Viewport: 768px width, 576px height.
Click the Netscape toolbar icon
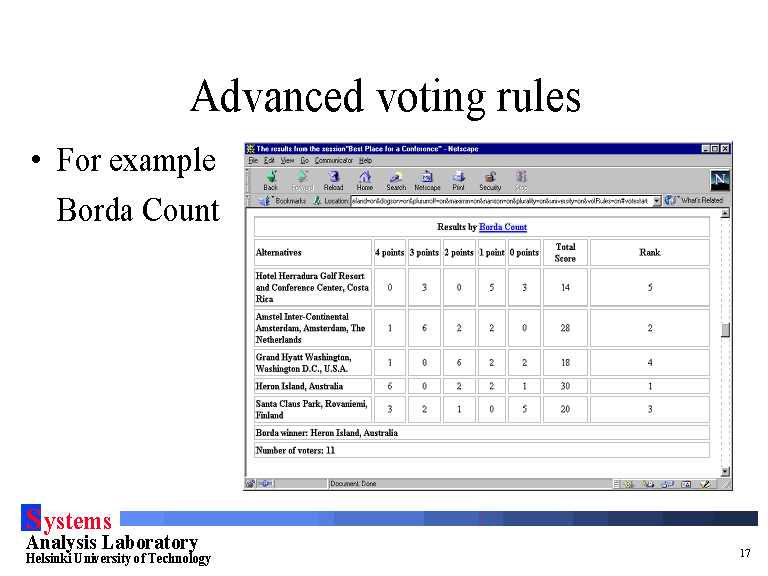tap(427, 179)
